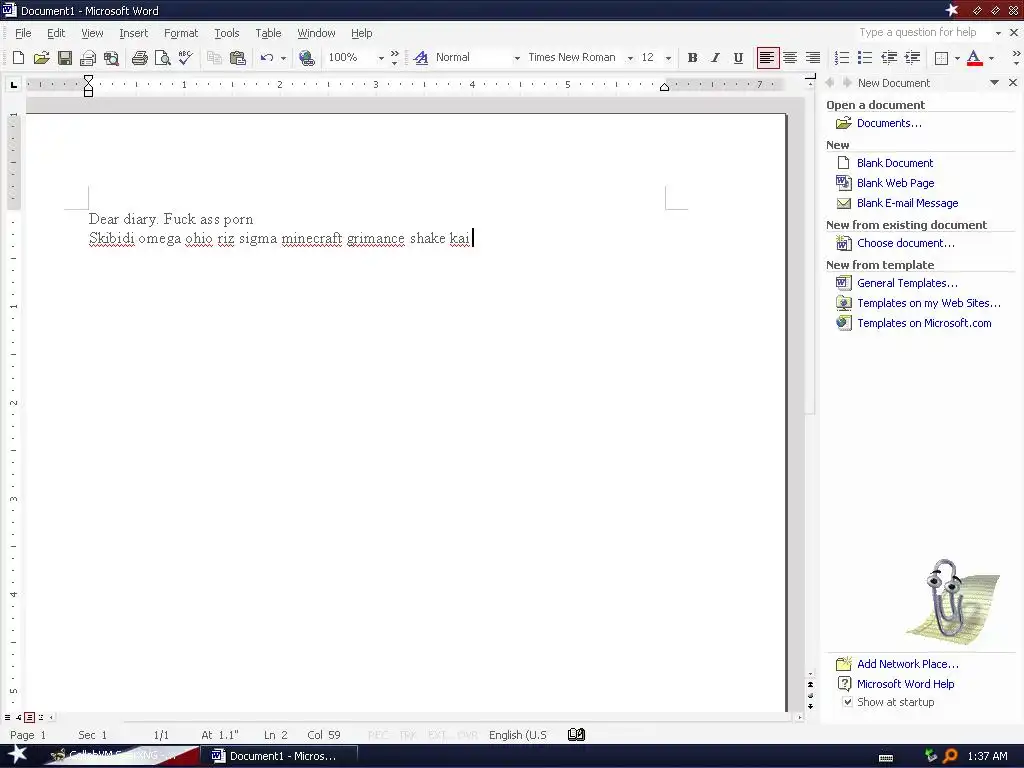1024x768 pixels.
Task: Expand the Undo history dropdown arrow
Action: (x=283, y=58)
